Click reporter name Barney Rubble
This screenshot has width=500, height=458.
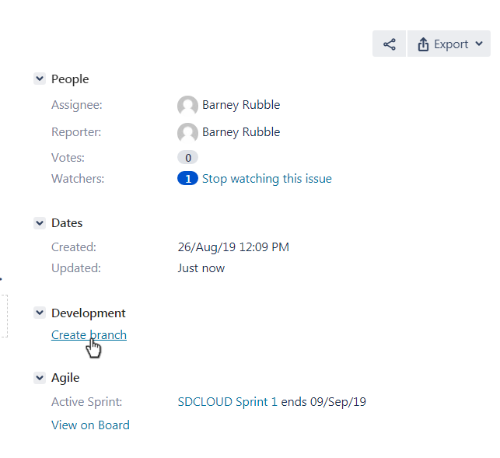pos(241,132)
